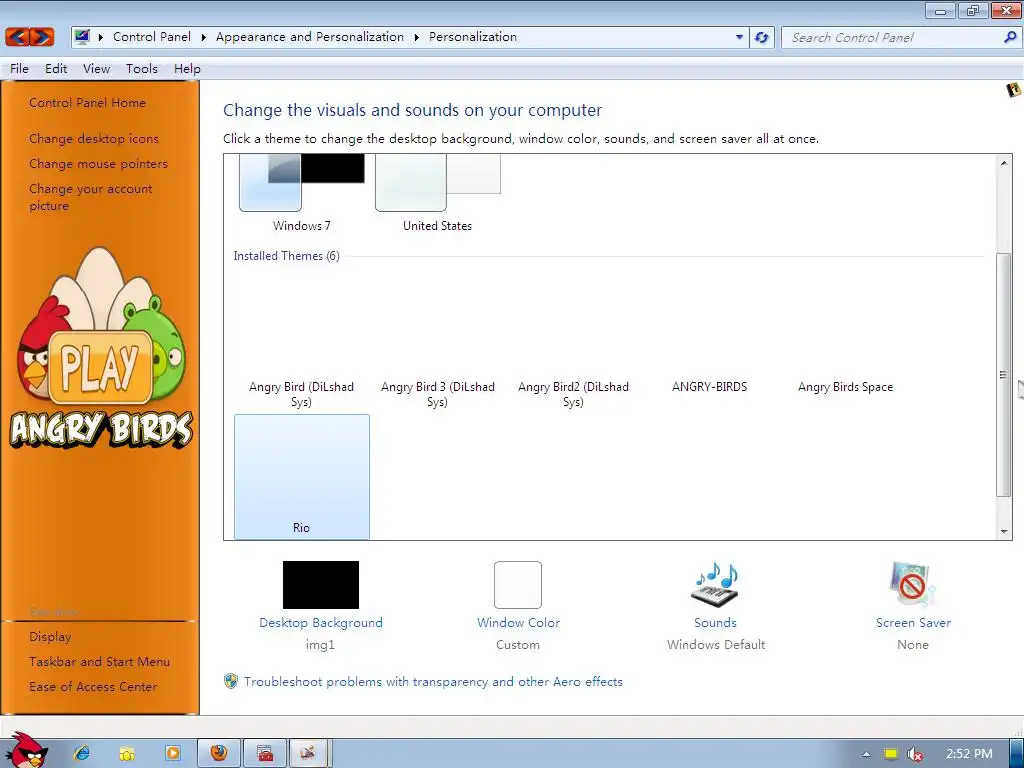1024x768 pixels.
Task: Click the Action Center tray flag
Action: (891, 754)
